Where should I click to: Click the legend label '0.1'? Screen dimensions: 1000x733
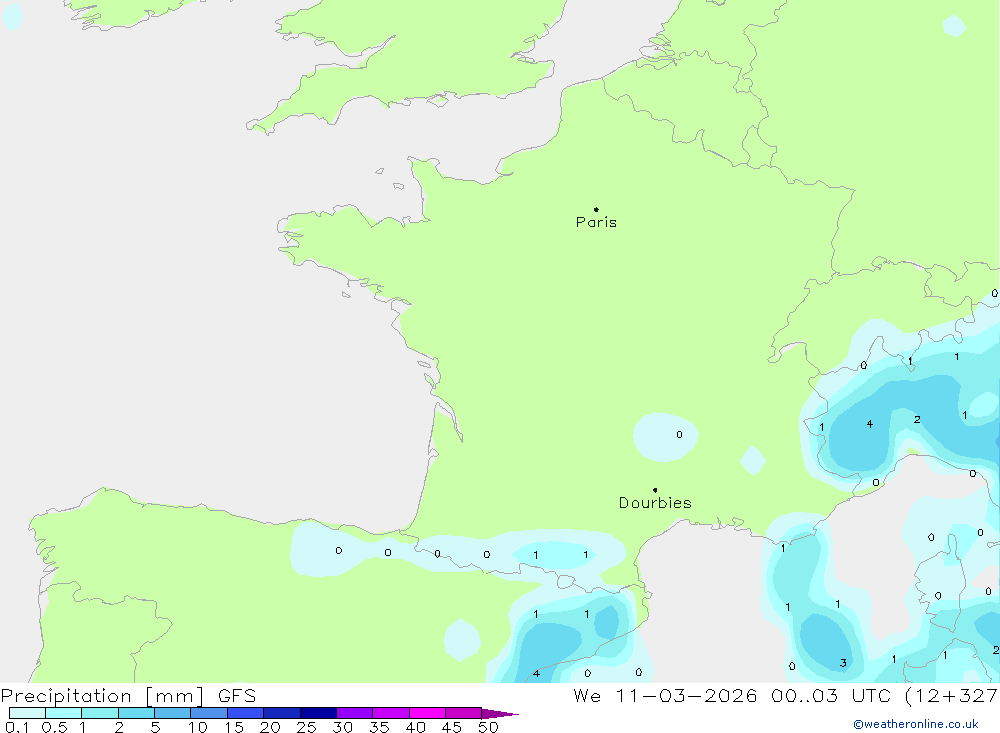coord(17,727)
